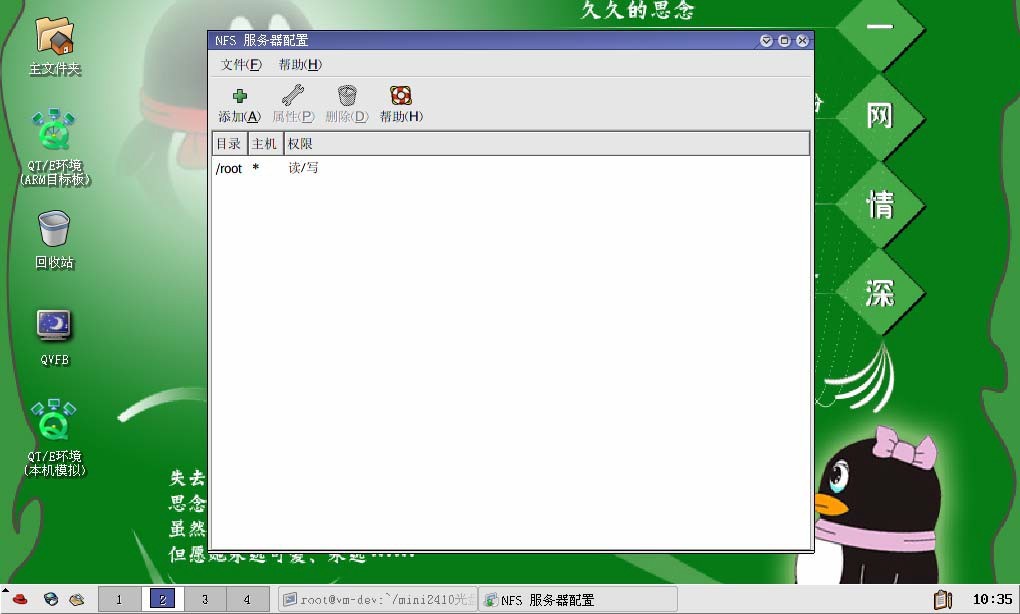Screen dimensions: 1020x614
Task: Select the QVFB desktop icon
Action: pyautogui.click(x=54, y=325)
